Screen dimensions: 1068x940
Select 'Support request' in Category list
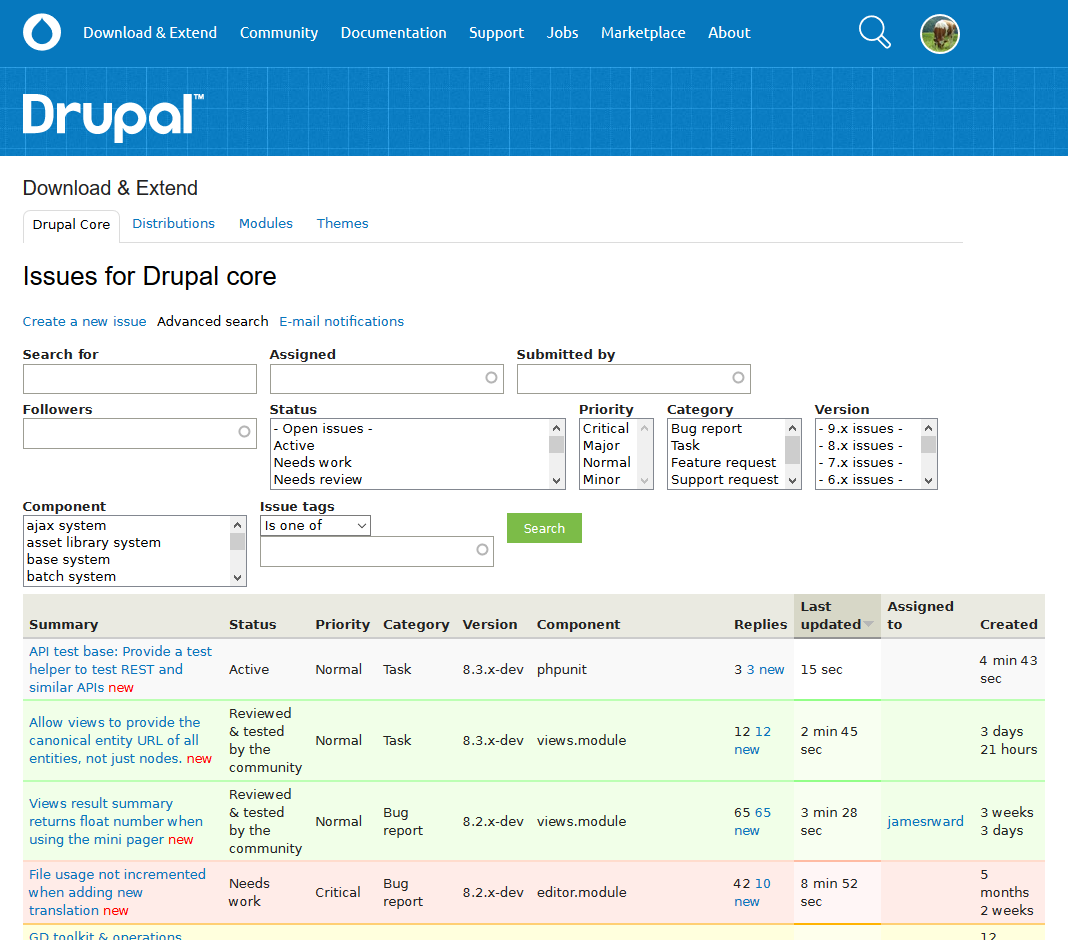point(726,480)
